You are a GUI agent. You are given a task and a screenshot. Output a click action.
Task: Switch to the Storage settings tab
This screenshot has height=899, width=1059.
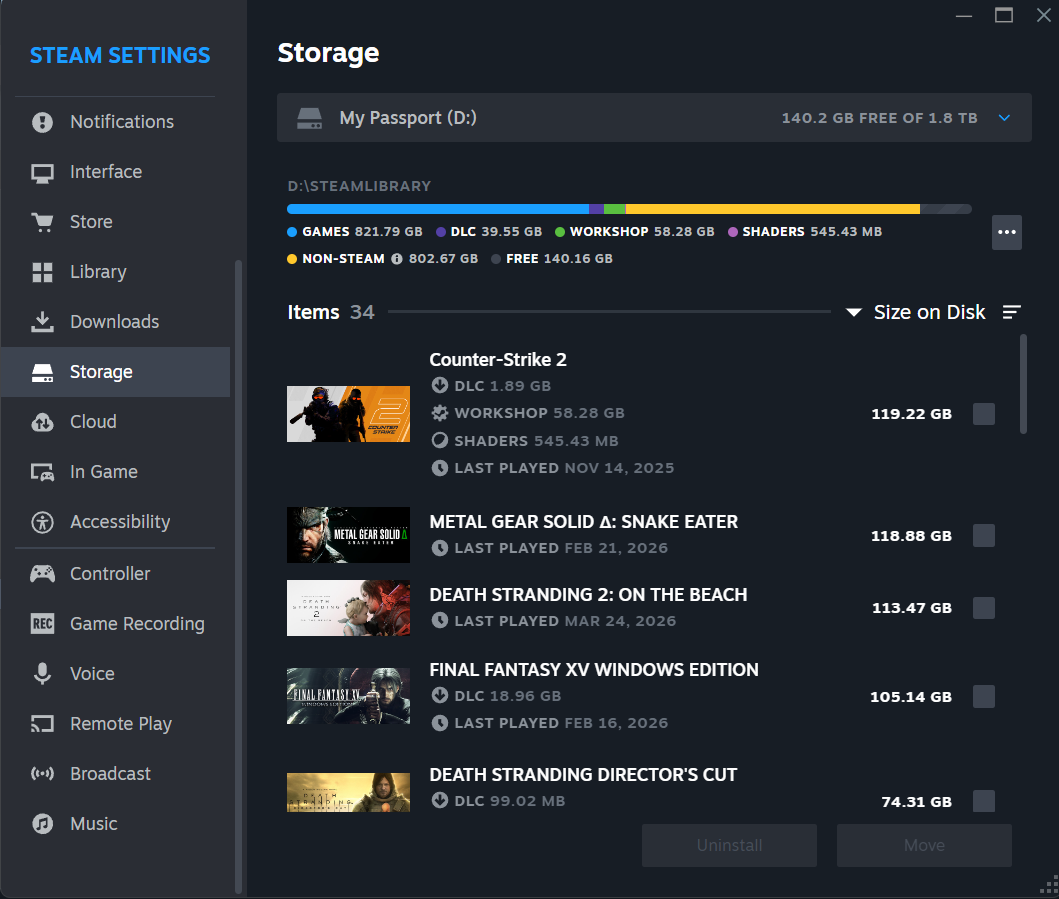coord(115,372)
